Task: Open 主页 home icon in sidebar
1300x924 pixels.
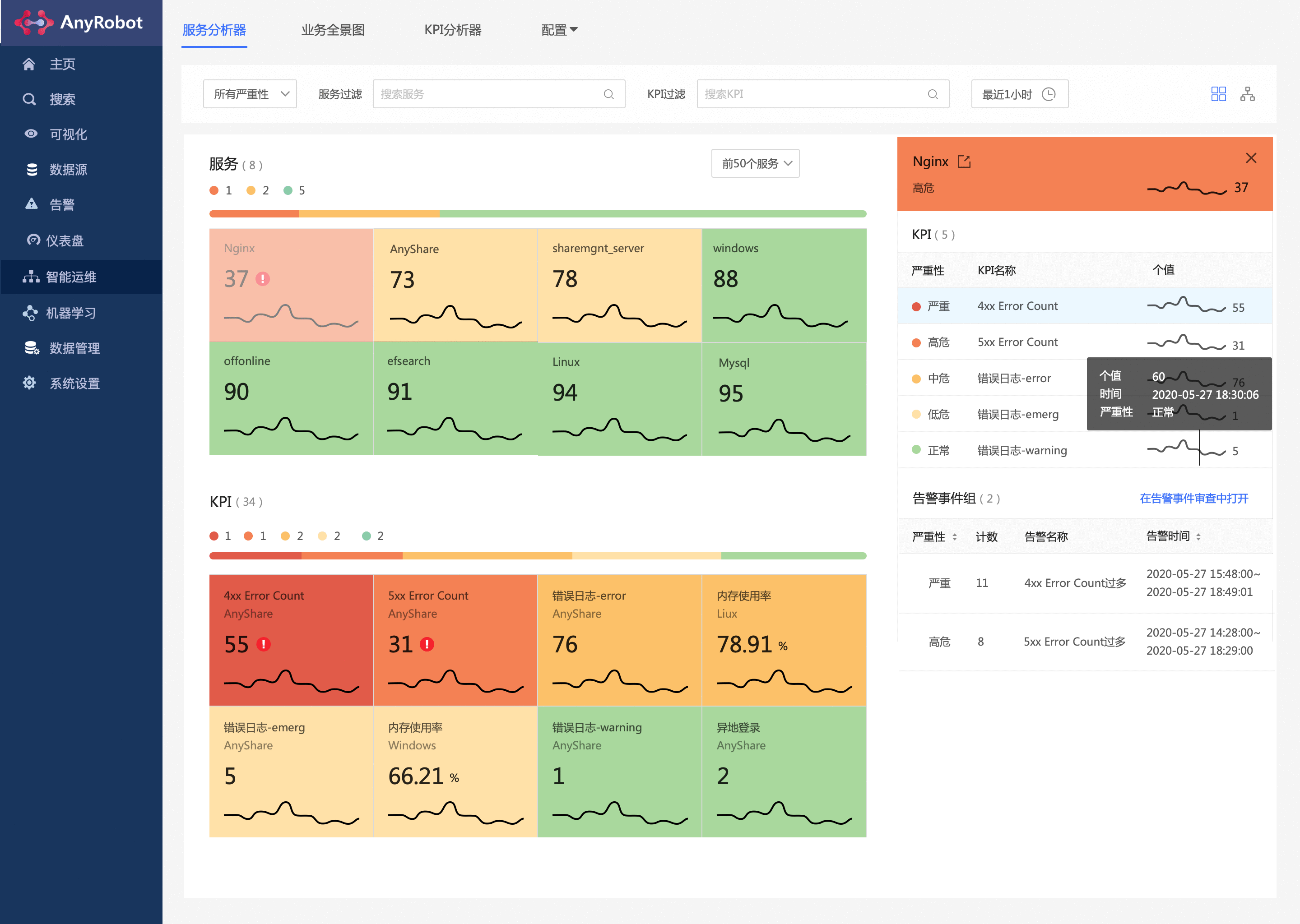Action: click(29, 65)
